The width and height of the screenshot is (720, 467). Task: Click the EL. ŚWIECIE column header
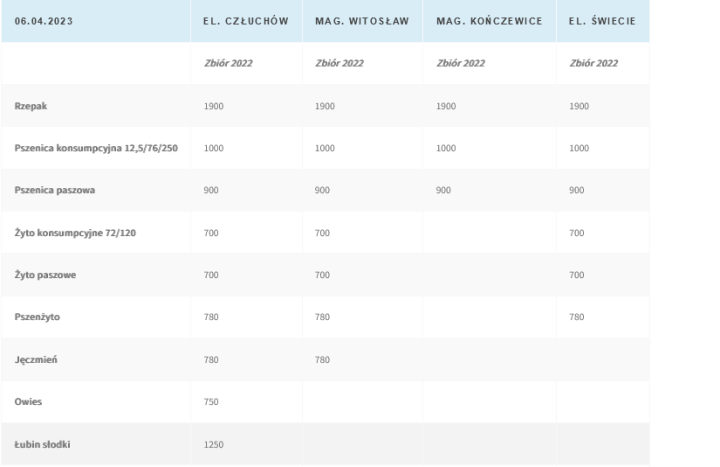[601, 21]
